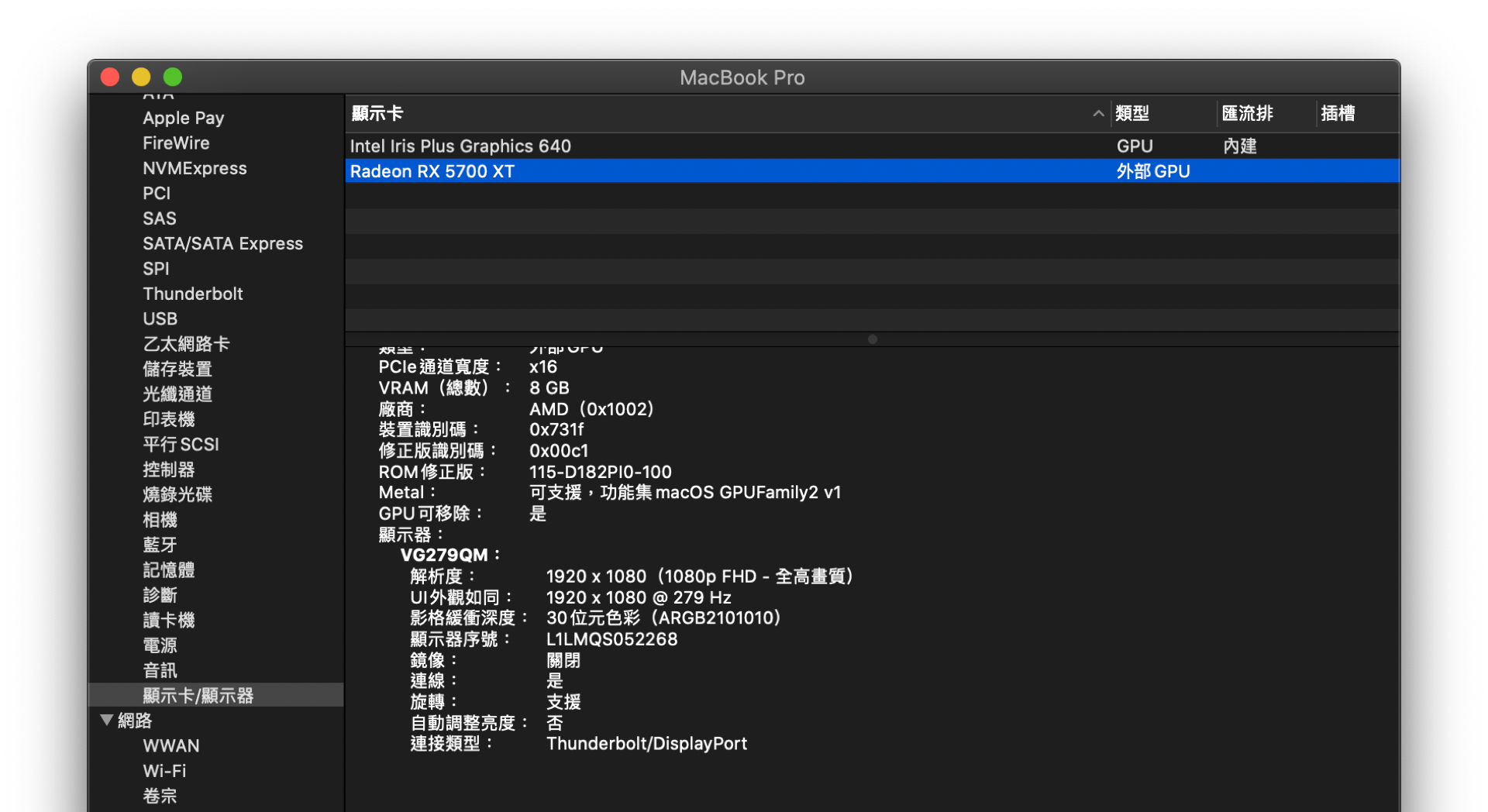Click the 匯流排 column header

pyautogui.click(x=1266, y=114)
